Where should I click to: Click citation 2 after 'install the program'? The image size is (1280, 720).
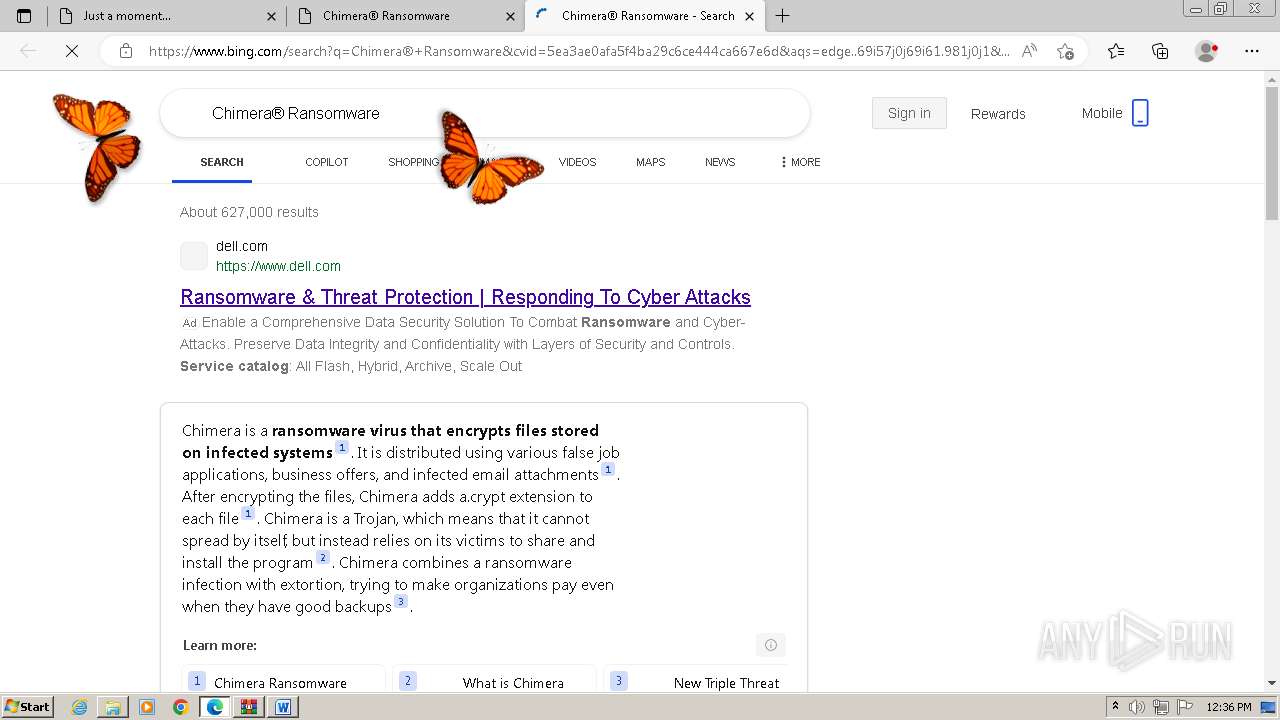(323, 558)
